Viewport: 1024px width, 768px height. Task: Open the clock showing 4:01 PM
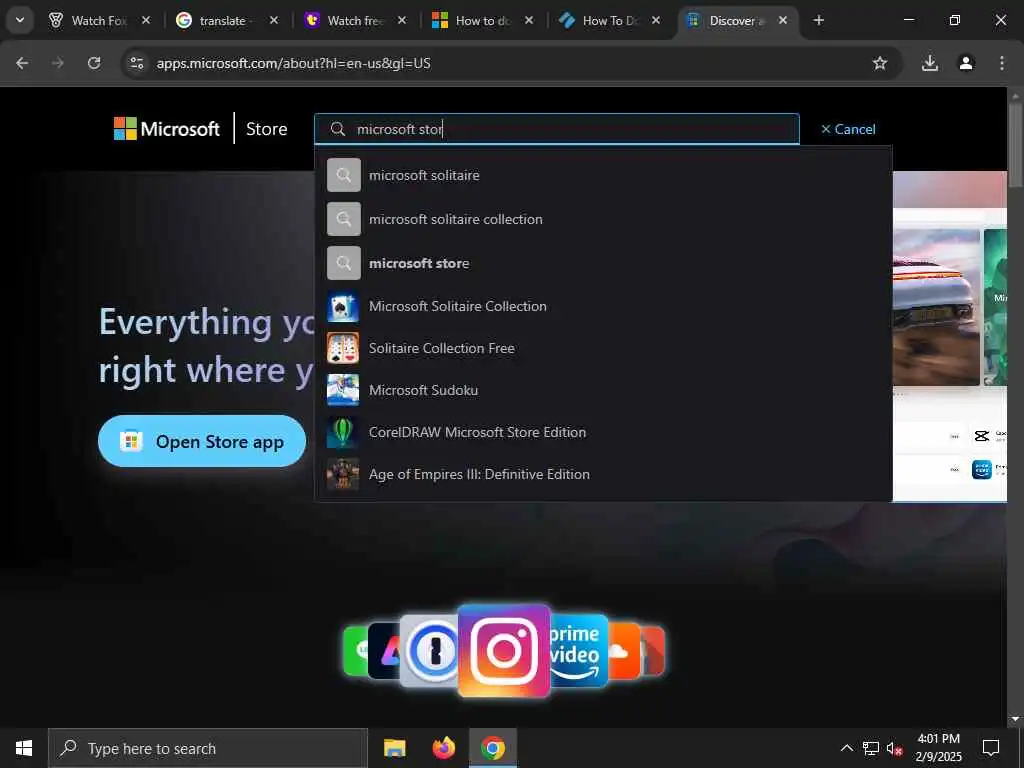click(938, 748)
